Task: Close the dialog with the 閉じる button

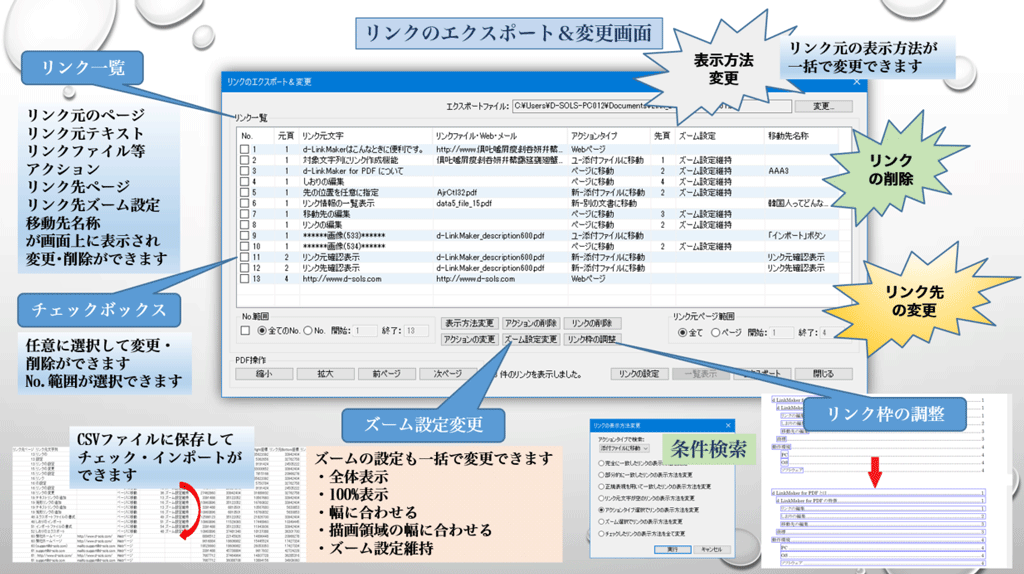Action: (x=823, y=373)
